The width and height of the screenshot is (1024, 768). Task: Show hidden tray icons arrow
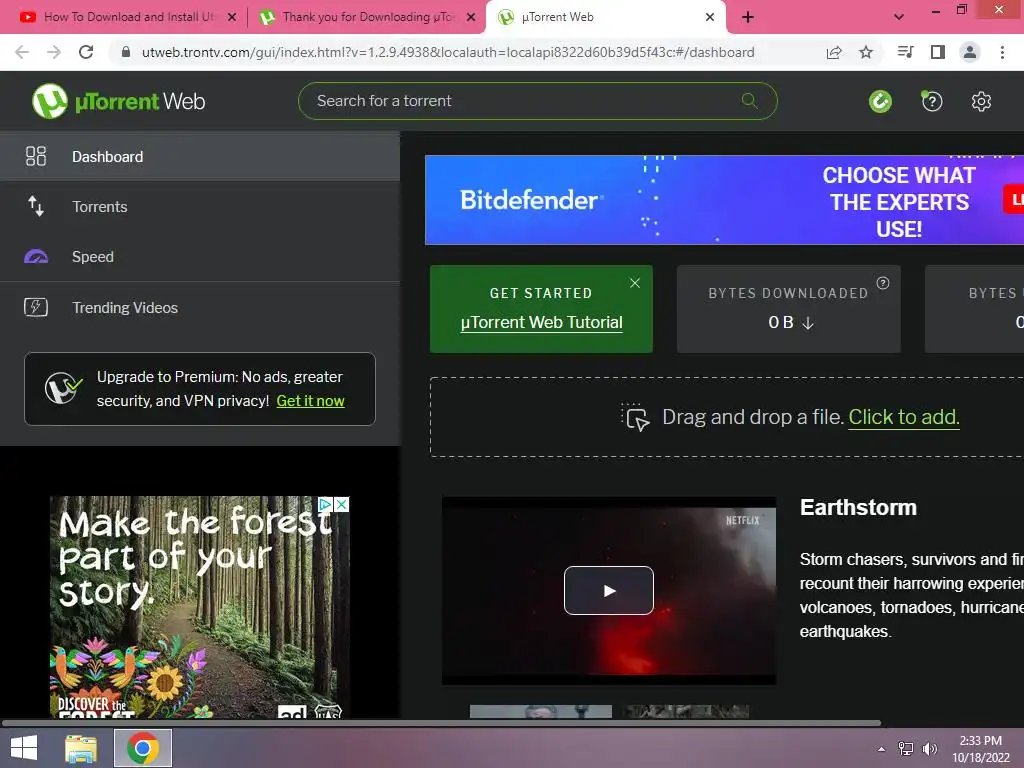click(882, 749)
